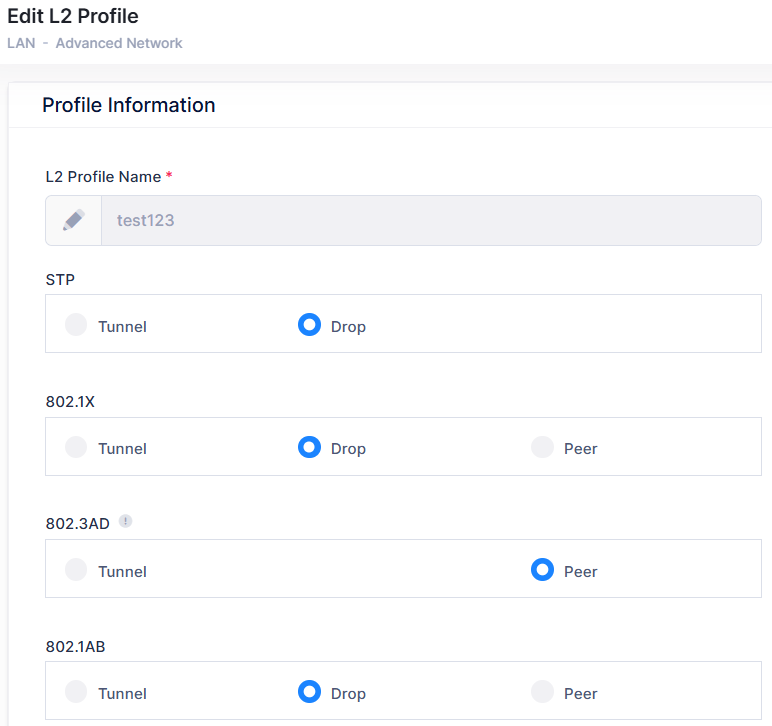Image resolution: width=772 pixels, height=726 pixels.
Task: Click the Profile Information section header
Action: (x=129, y=105)
